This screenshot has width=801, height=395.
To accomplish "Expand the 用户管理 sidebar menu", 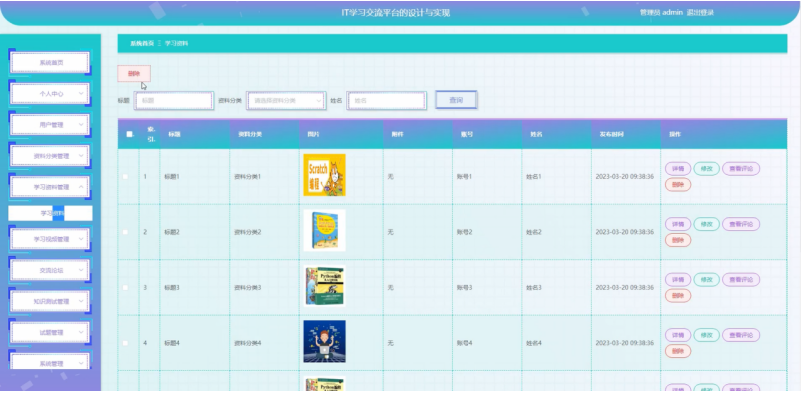I will point(50,125).
